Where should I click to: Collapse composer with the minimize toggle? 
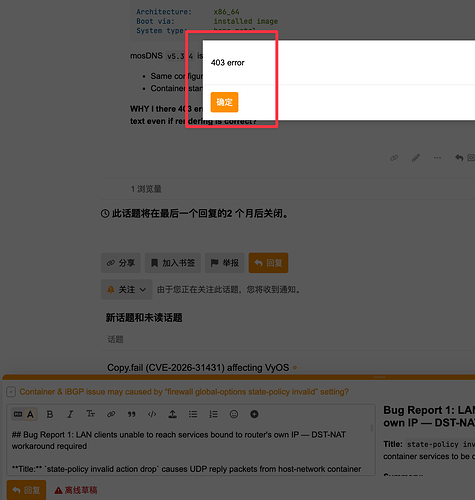tap(11, 392)
